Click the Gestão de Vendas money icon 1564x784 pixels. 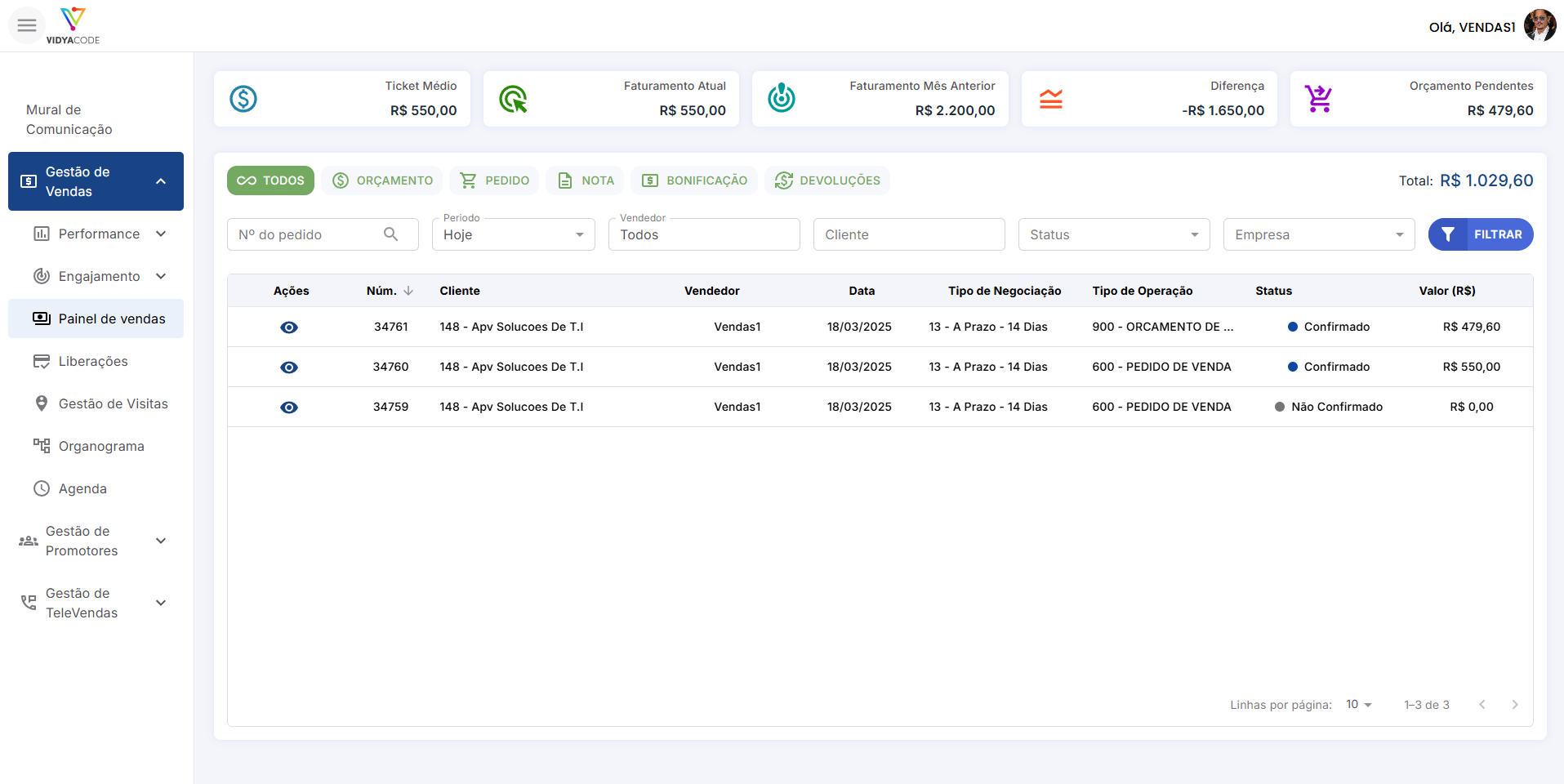(x=29, y=181)
